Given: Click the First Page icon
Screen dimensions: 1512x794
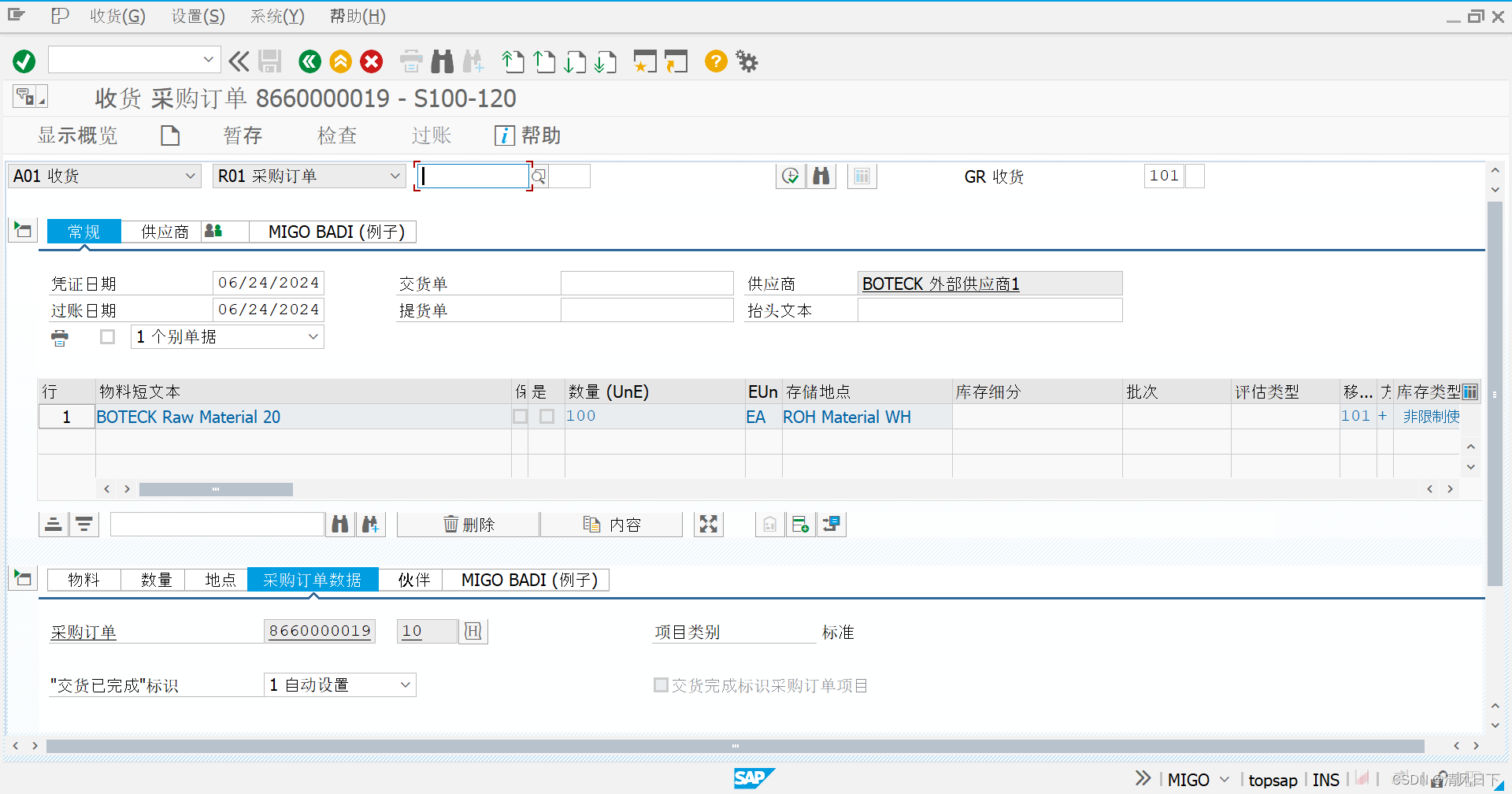Looking at the screenshot, I should point(513,61).
